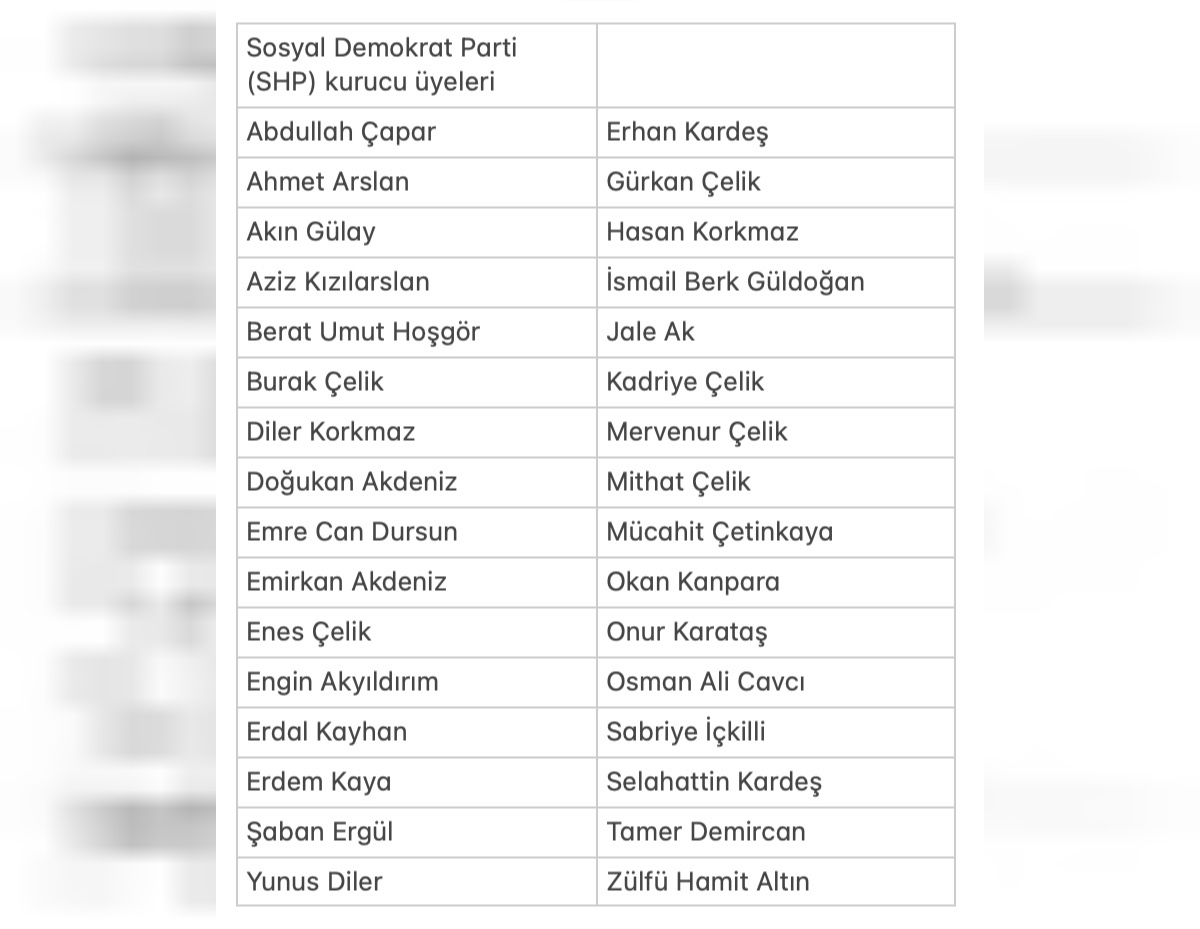The width and height of the screenshot is (1200, 929).
Task: Select Emre Can Dursun cell
Action: coord(352,532)
